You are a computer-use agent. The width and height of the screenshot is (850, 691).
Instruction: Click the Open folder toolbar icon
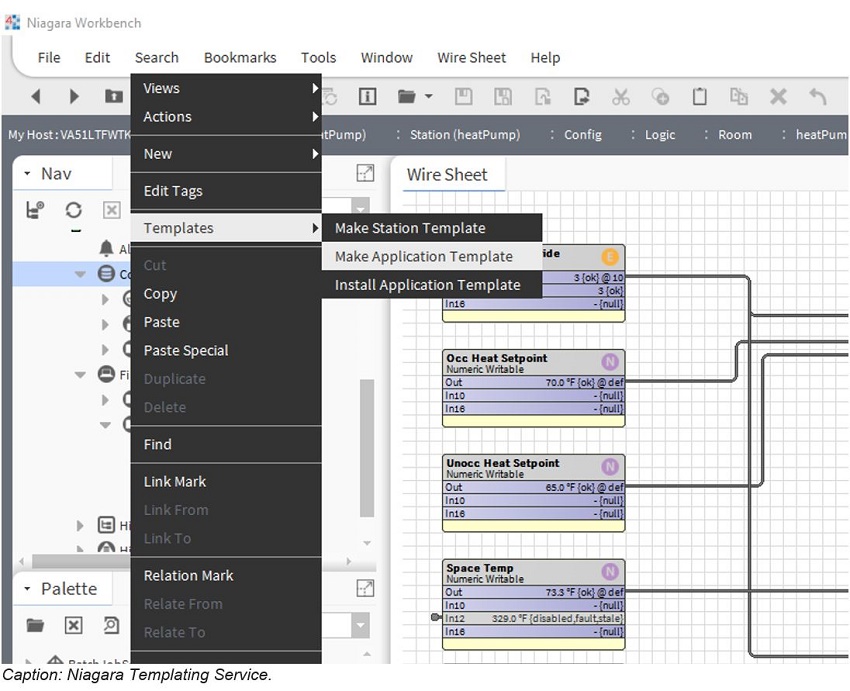tap(406, 96)
